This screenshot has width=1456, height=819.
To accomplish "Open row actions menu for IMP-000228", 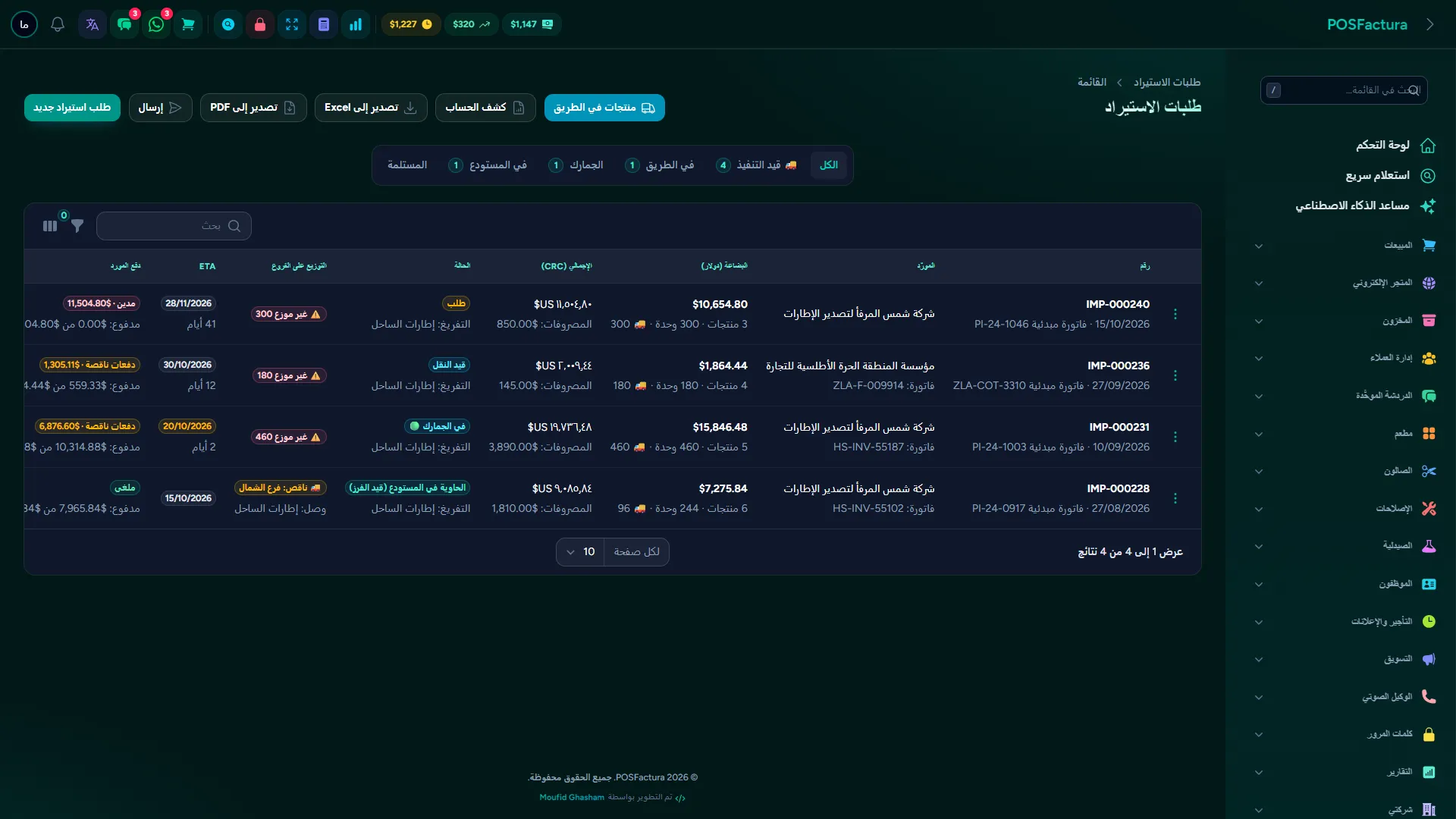I will pos(1175,498).
